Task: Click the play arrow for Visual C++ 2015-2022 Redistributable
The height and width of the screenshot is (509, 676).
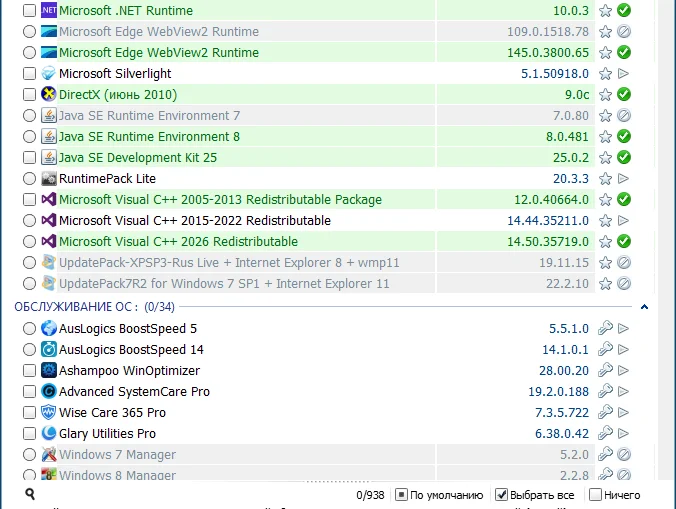Action: click(x=624, y=221)
